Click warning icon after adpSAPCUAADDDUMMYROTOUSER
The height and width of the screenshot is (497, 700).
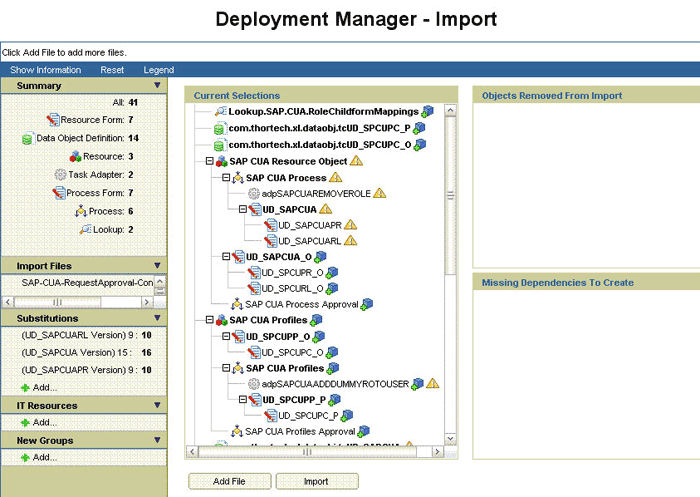coord(433,383)
